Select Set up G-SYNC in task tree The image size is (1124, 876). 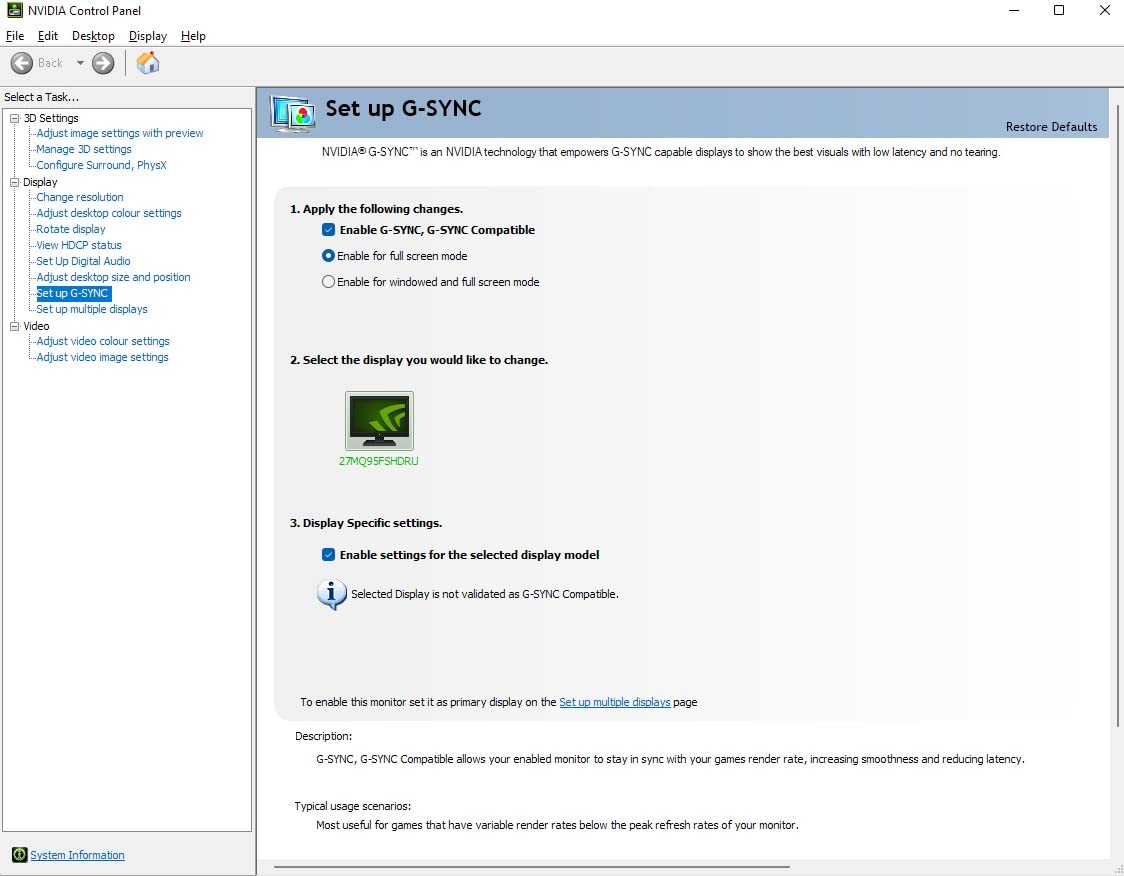[x=74, y=293]
